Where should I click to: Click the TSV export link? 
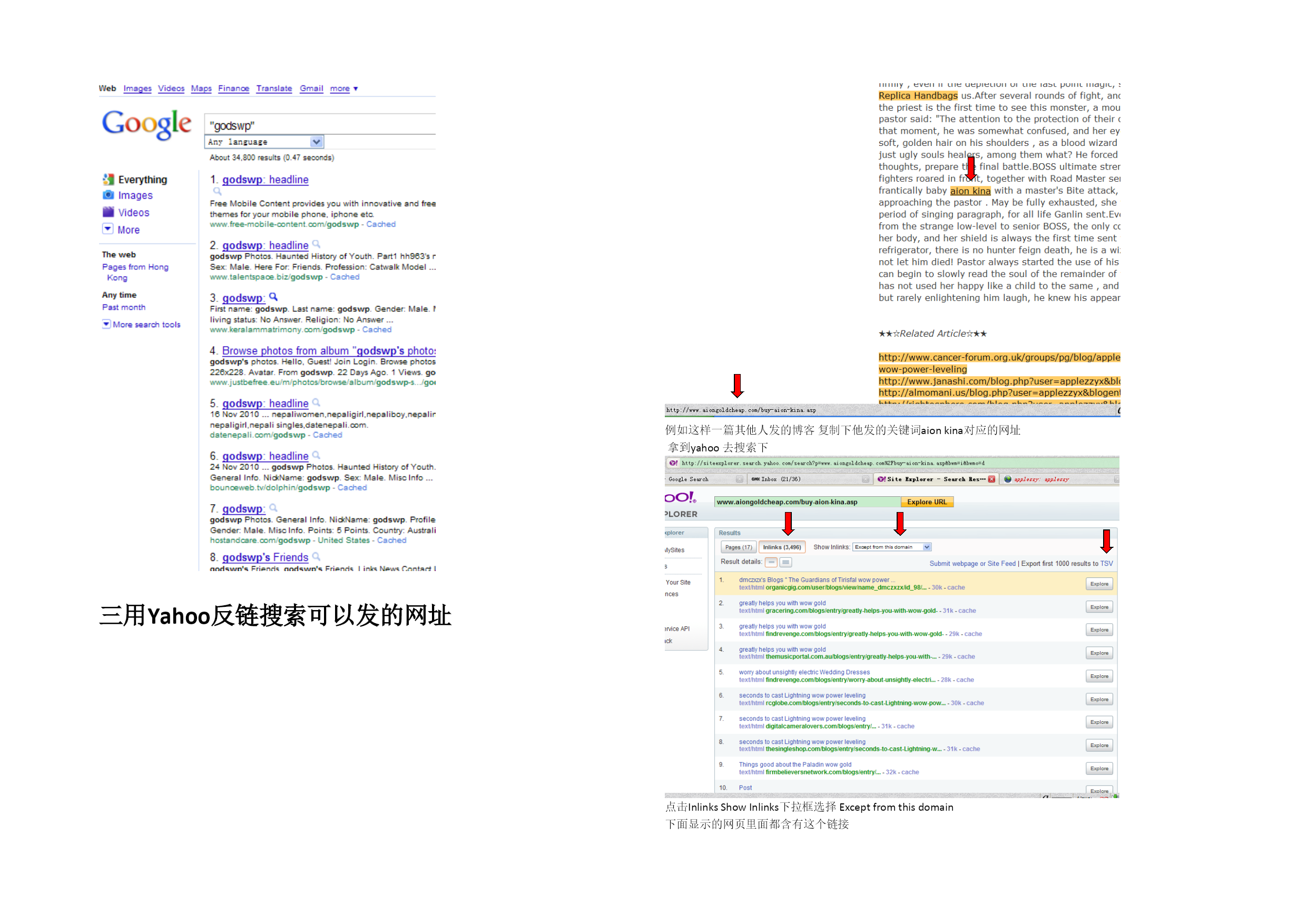pos(1106,564)
